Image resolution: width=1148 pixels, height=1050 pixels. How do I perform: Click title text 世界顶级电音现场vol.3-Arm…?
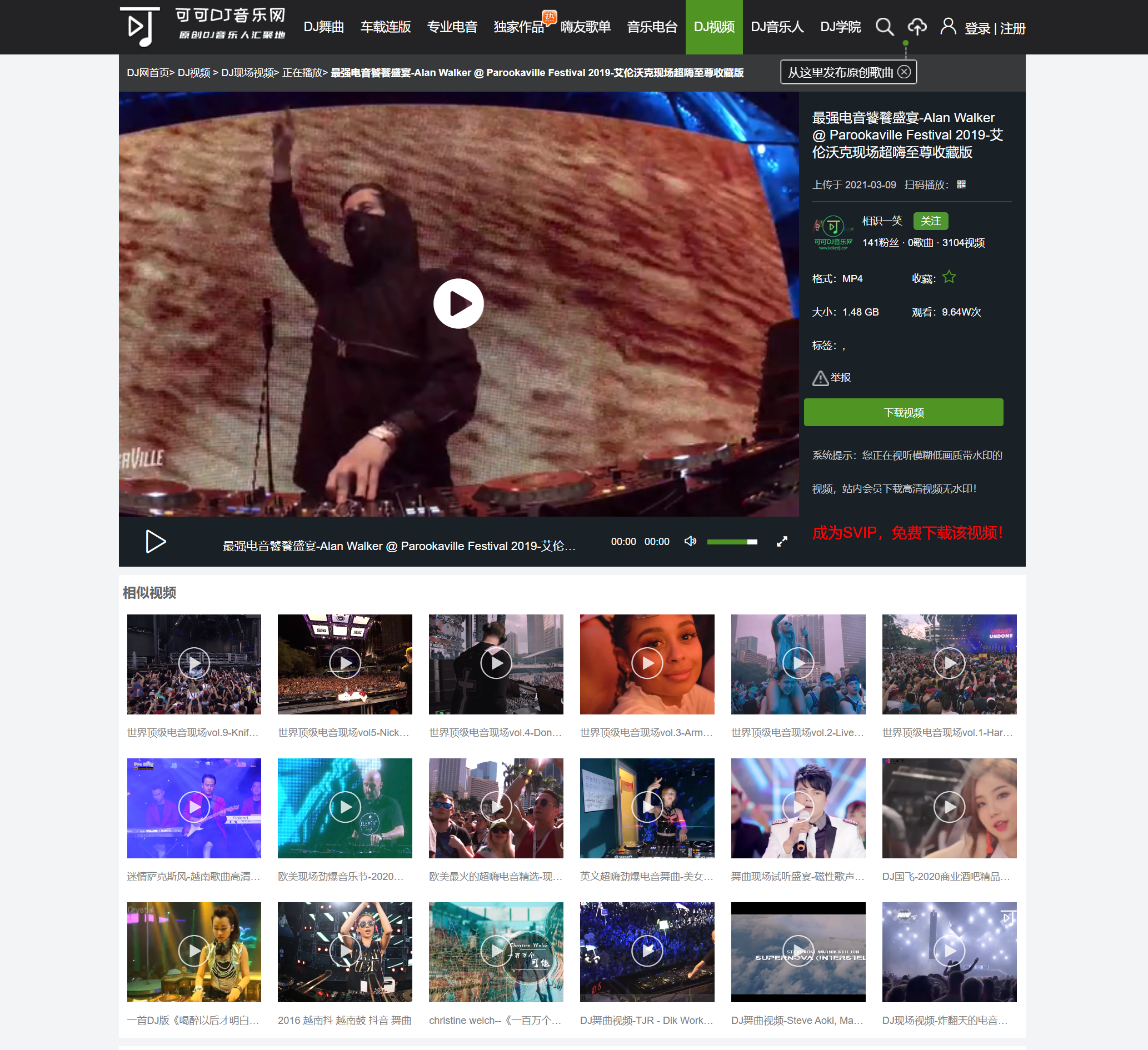646,733
